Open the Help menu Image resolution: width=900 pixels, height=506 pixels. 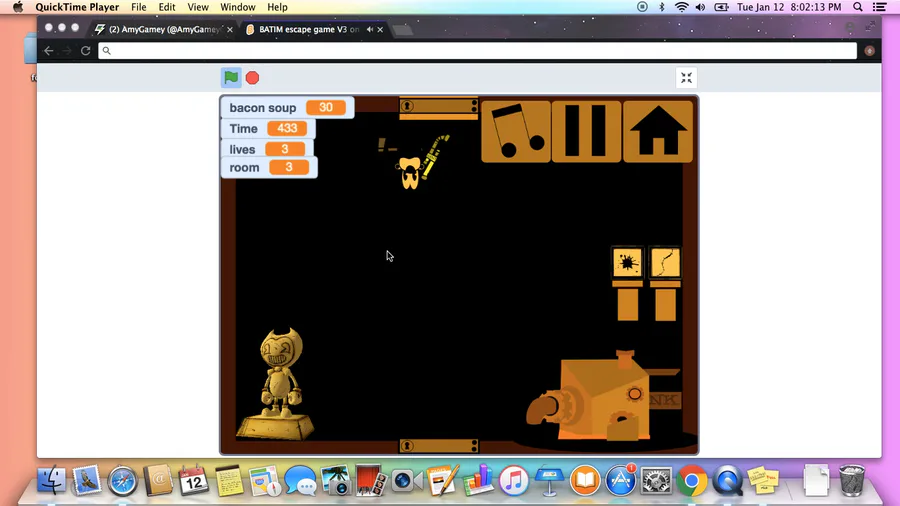click(277, 7)
